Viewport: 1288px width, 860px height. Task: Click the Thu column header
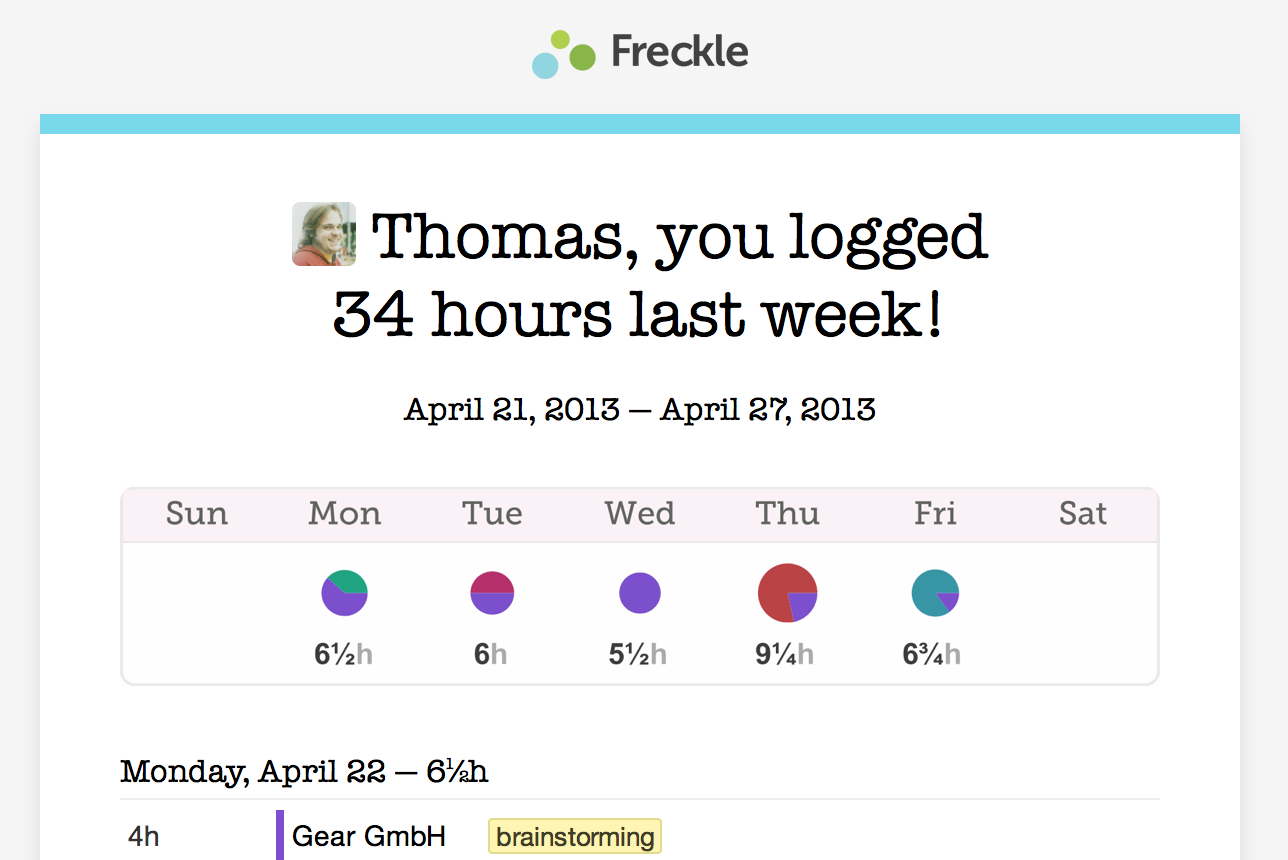point(788,514)
